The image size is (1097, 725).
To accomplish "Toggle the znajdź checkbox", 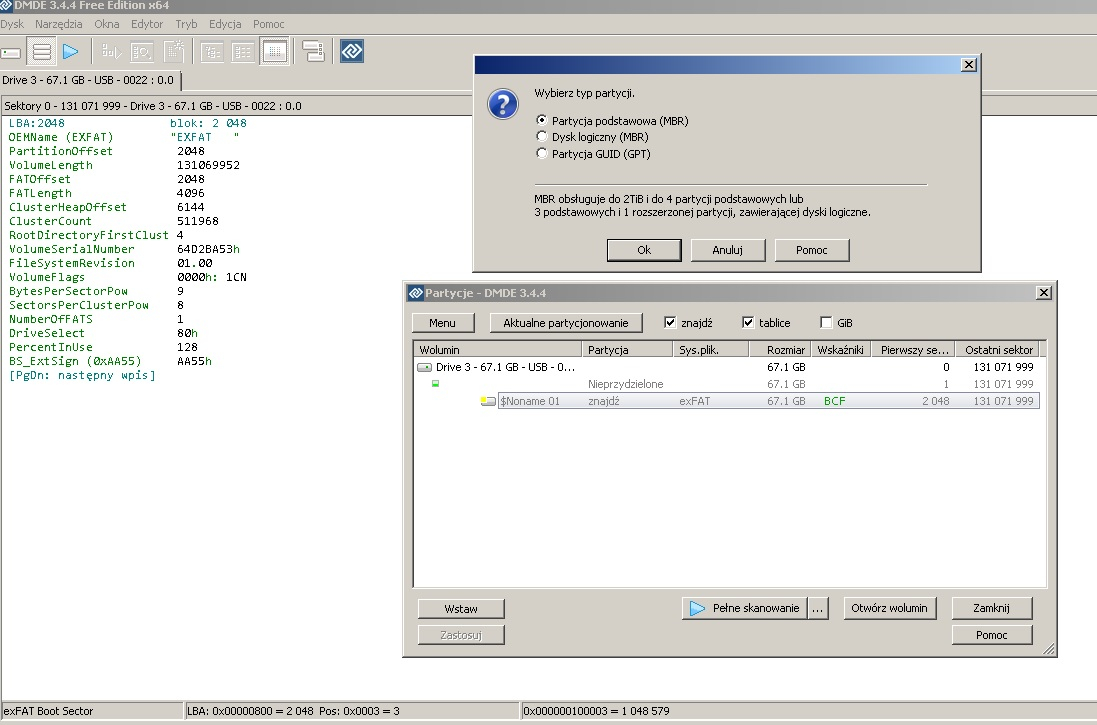I will coord(670,323).
